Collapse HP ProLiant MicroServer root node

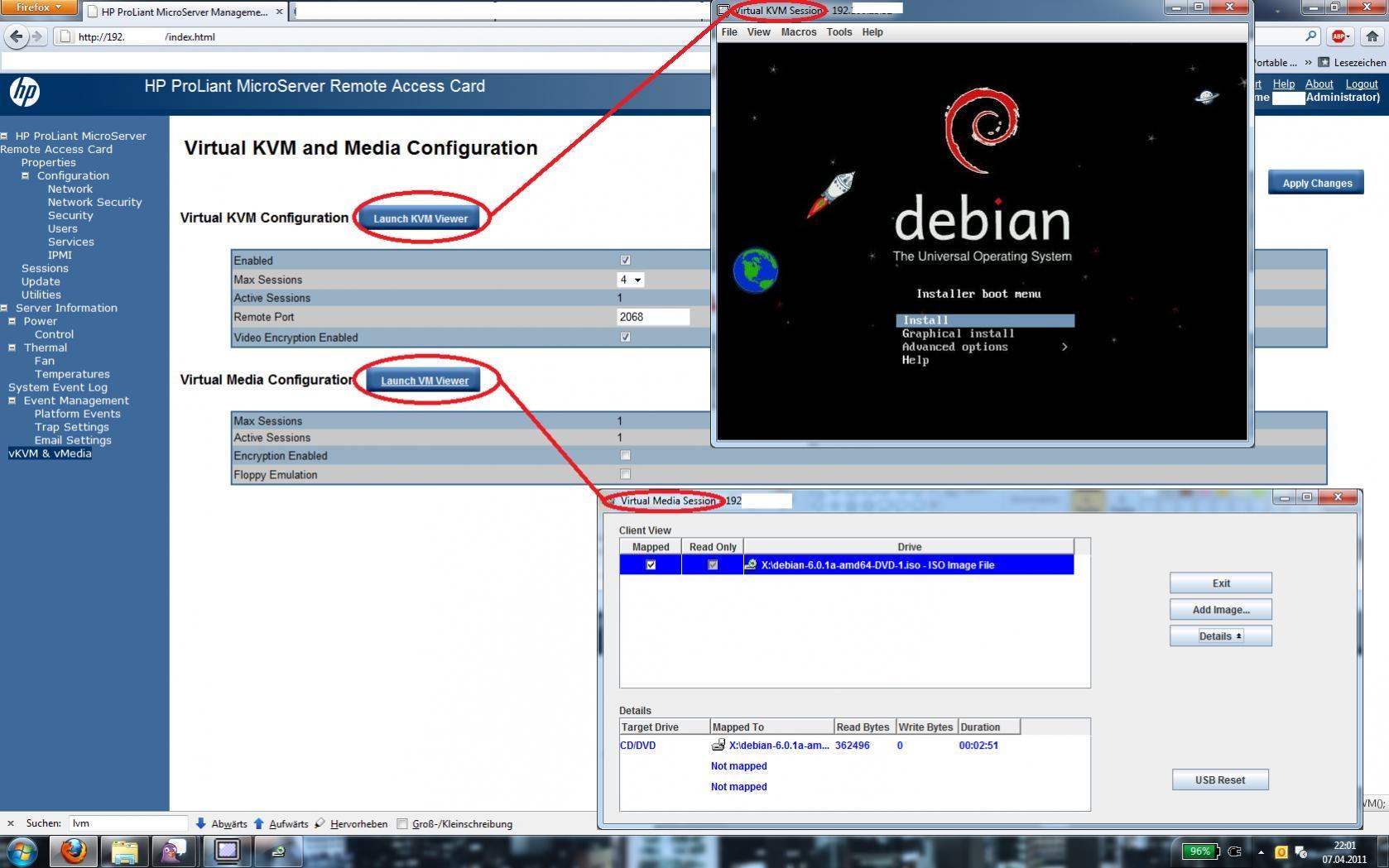point(4,136)
